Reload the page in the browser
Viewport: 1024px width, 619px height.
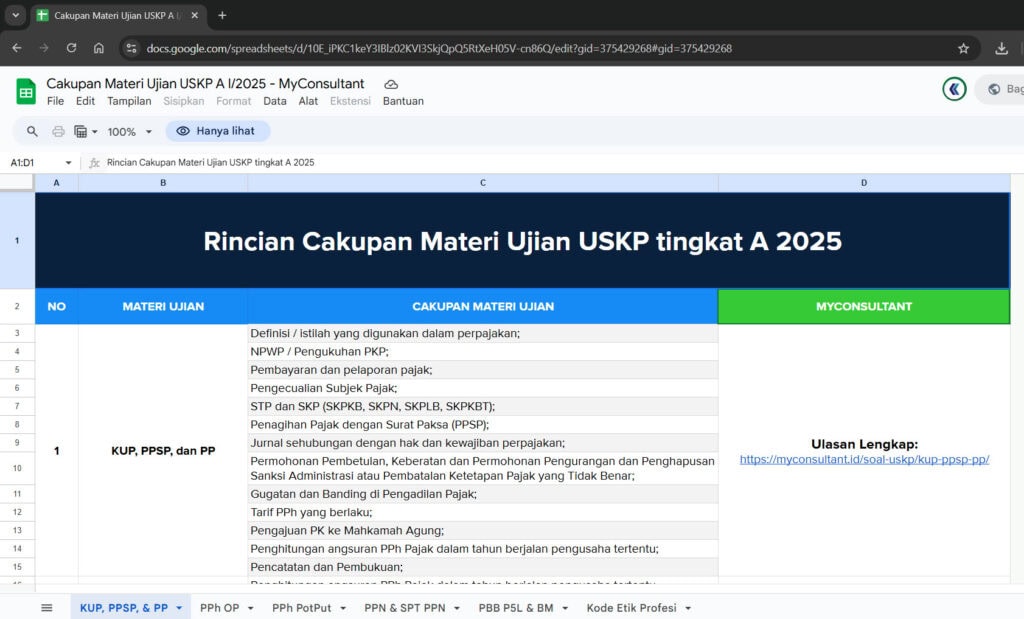(x=71, y=48)
